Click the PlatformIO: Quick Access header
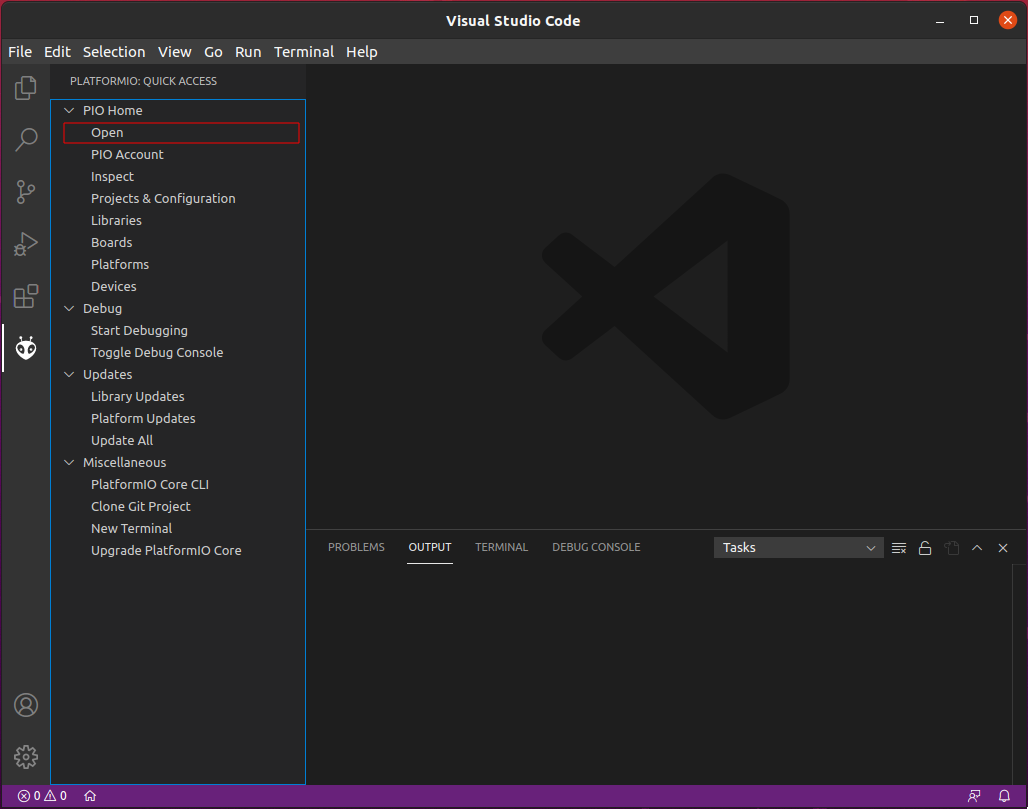The width and height of the screenshot is (1028, 809). 143,81
